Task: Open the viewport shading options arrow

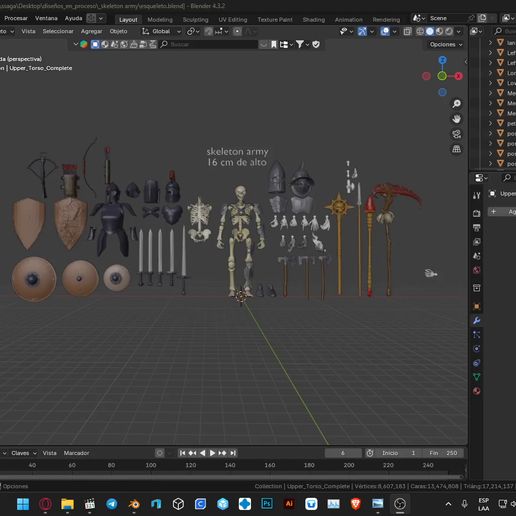Action: (x=459, y=31)
